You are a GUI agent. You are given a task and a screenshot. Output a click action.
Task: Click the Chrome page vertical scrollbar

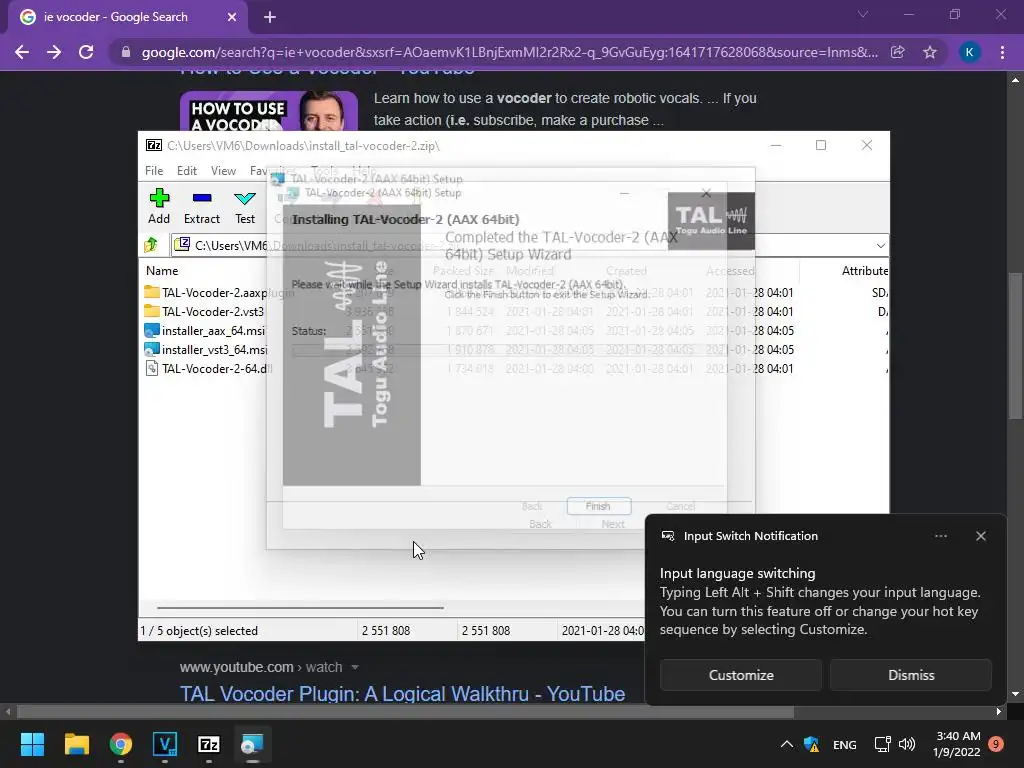click(1015, 346)
